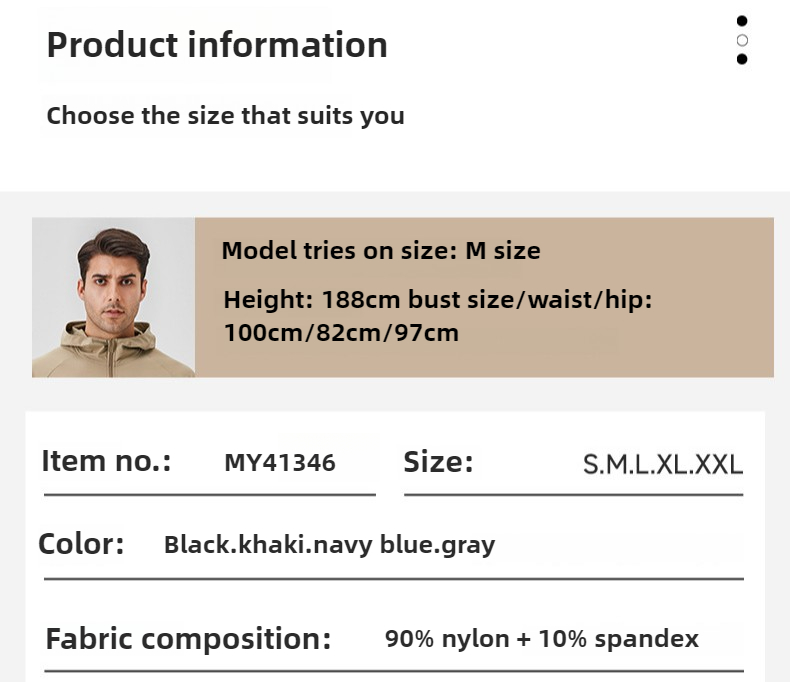The width and height of the screenshot is (790, 682).
Task: Select the item number MY41346
Action: pyautogui.click(x=280, y=463)
